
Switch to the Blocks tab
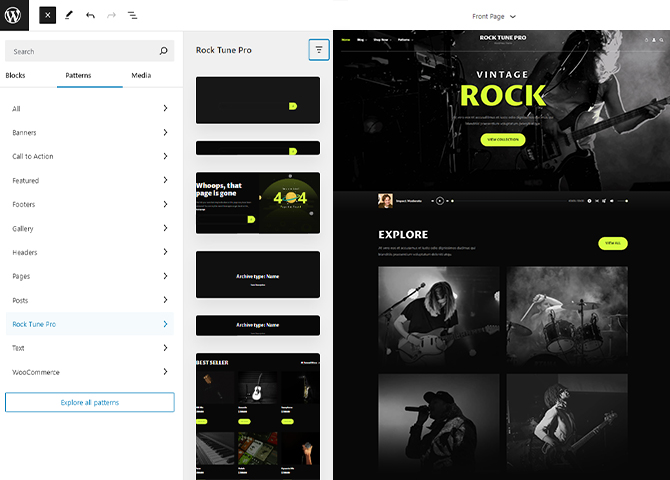tap(16, 76)
